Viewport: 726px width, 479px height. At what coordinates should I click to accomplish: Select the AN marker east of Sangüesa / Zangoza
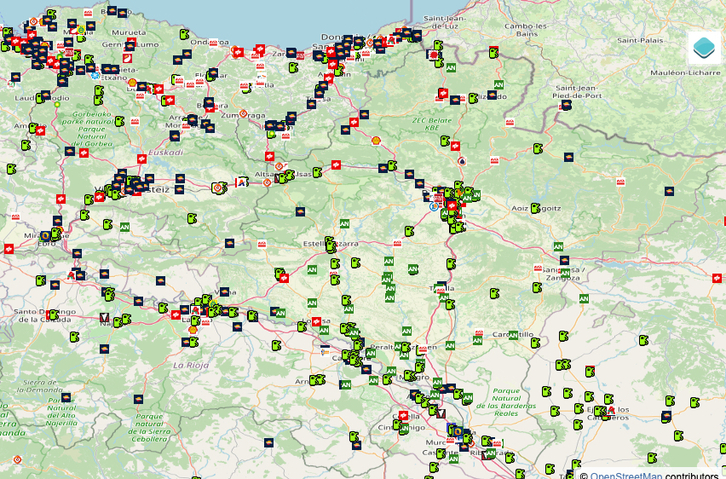(584, 299)
